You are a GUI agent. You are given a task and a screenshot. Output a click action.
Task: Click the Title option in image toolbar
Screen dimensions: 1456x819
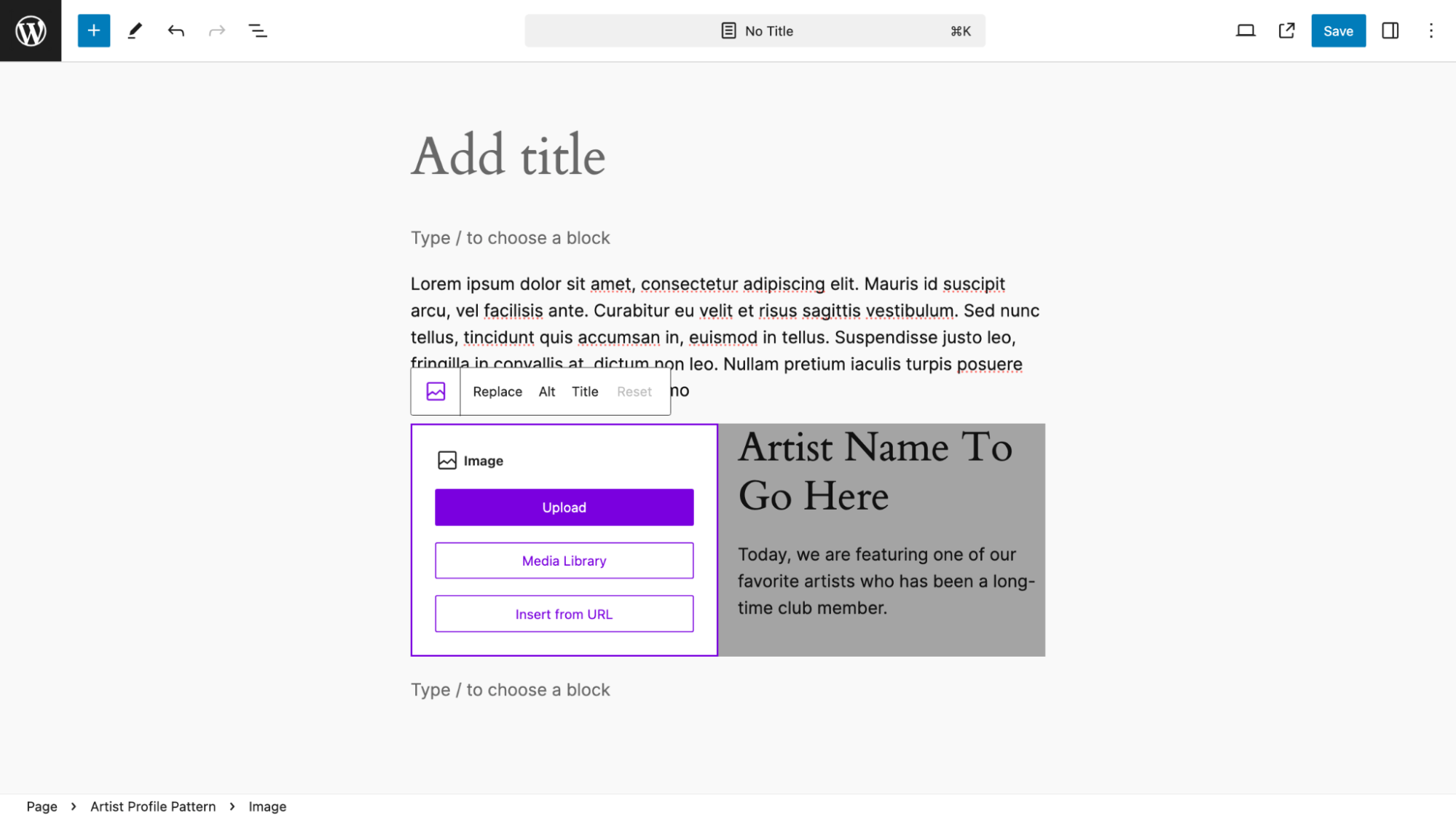pyautogui.click(x=585, y=391)
